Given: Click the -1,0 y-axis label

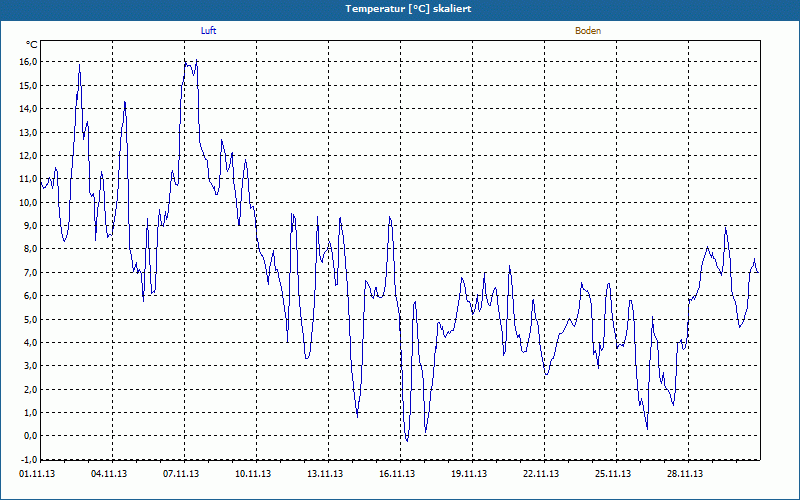Looking at the screenshot, I should tap(29, 459).
